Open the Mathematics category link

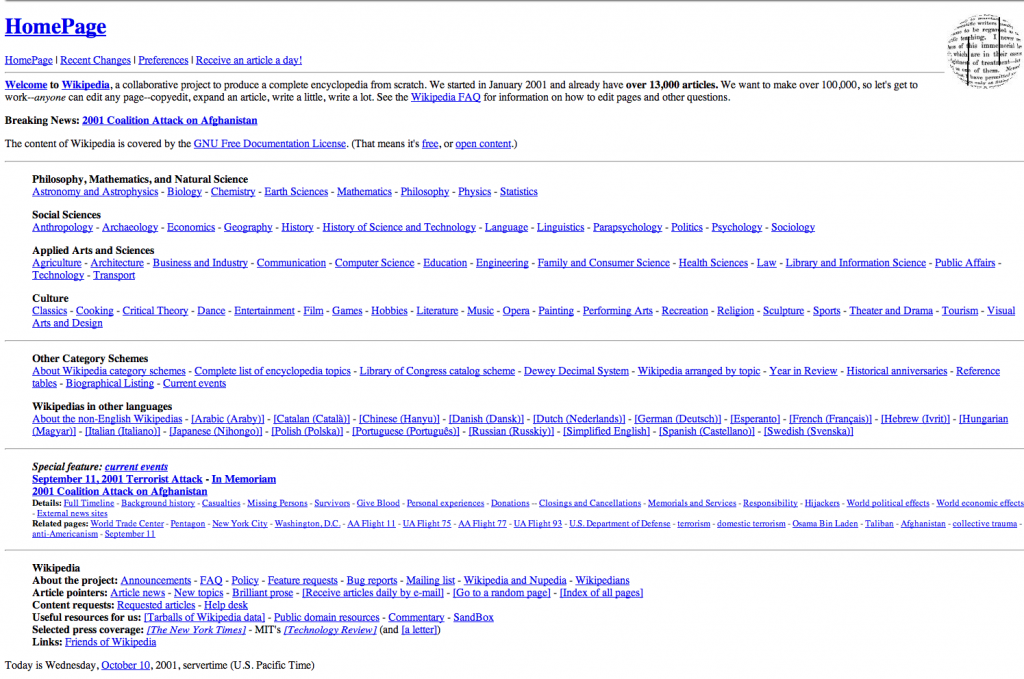click(x=364, y=191)
